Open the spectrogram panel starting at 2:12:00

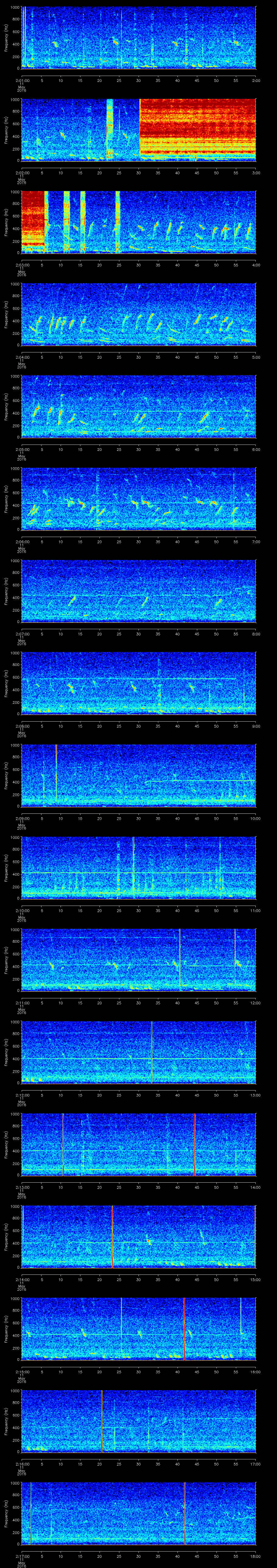tap(139, 1052)
